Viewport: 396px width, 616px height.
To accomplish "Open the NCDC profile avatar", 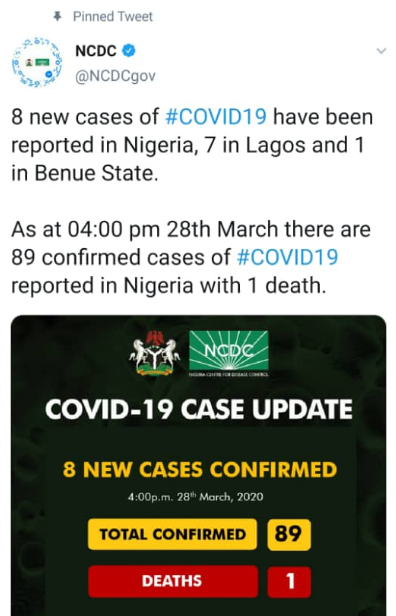I will pos(37,62).
